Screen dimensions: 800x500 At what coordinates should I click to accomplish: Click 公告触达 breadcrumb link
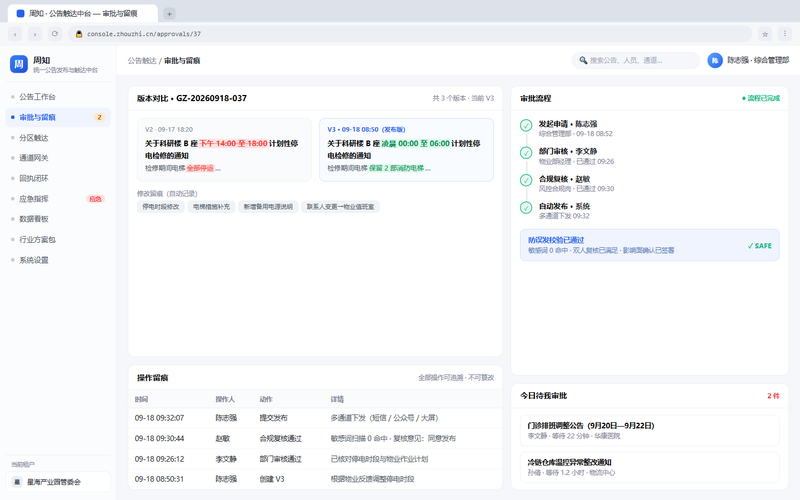point(142,61)
